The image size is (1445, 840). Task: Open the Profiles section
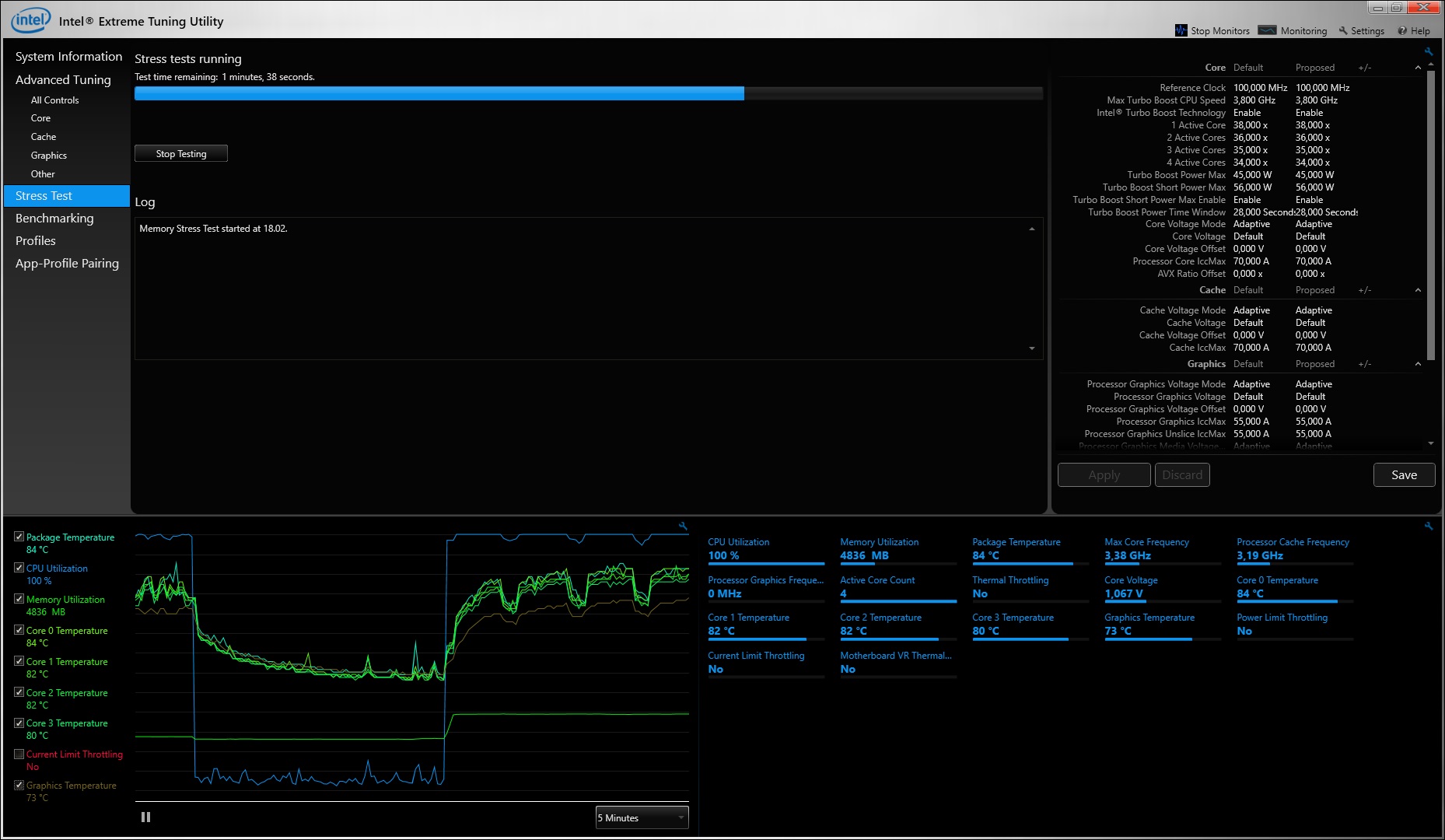36,241
